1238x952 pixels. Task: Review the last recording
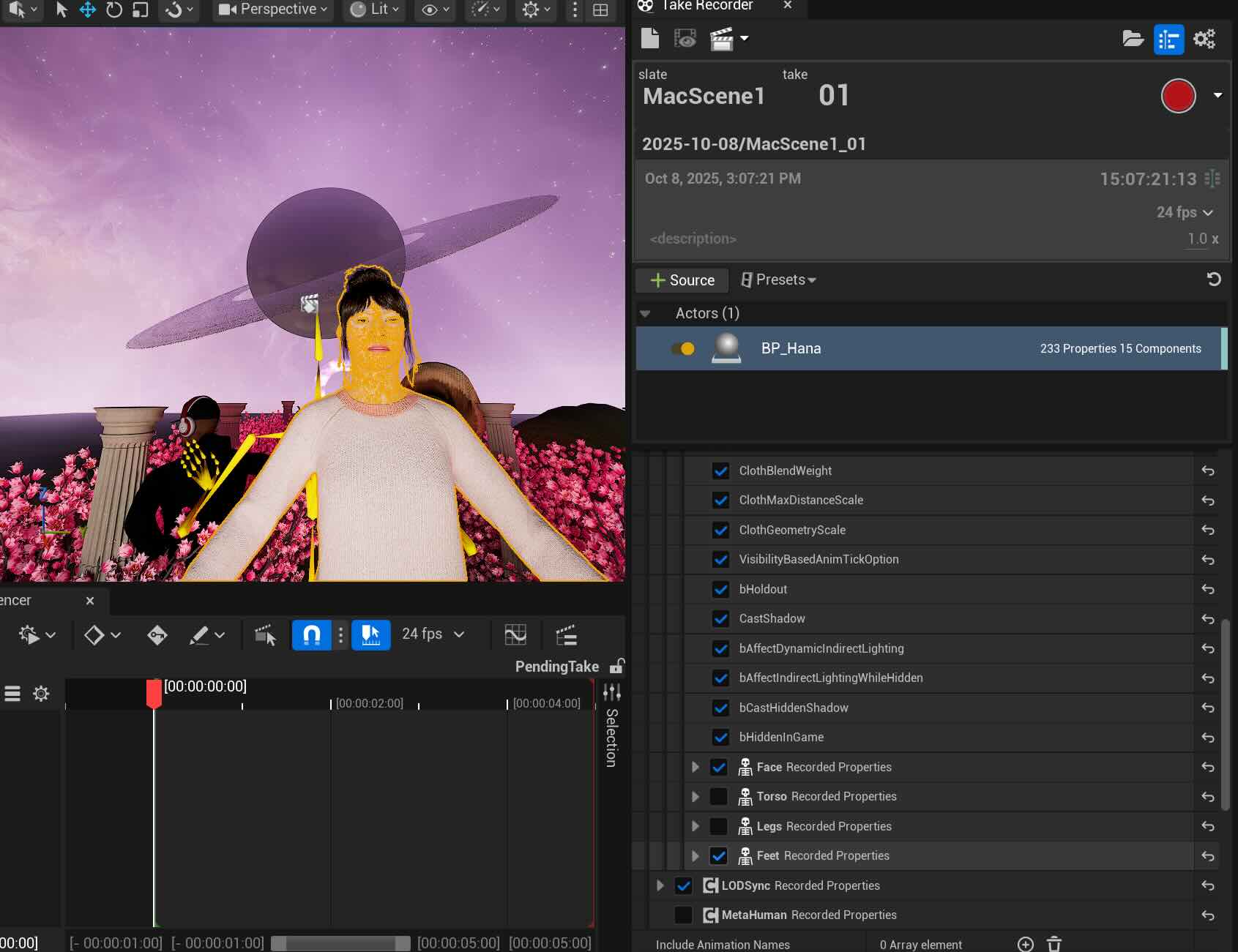click(685, 39)
